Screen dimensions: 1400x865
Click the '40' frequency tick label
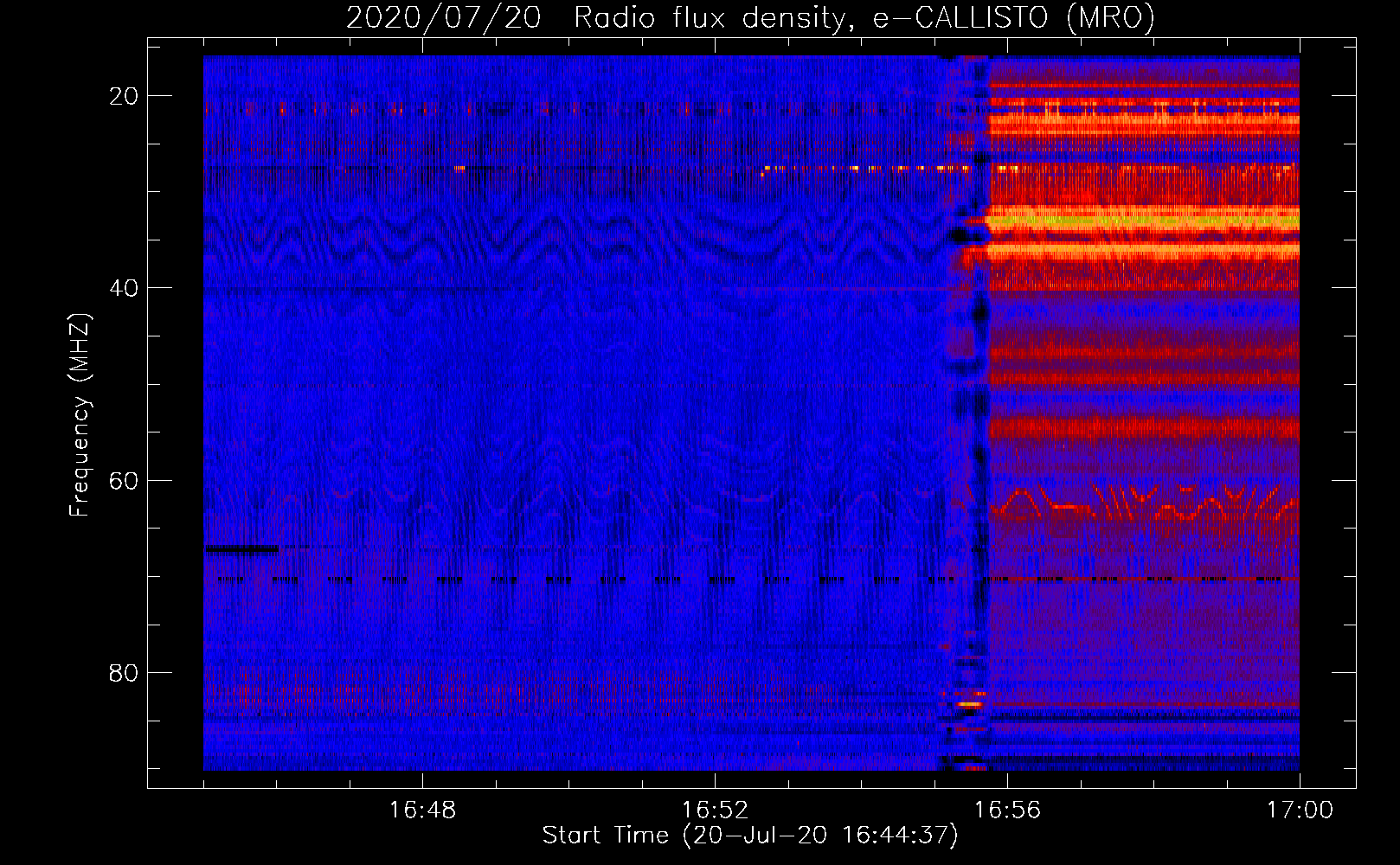tap(124, 288)
